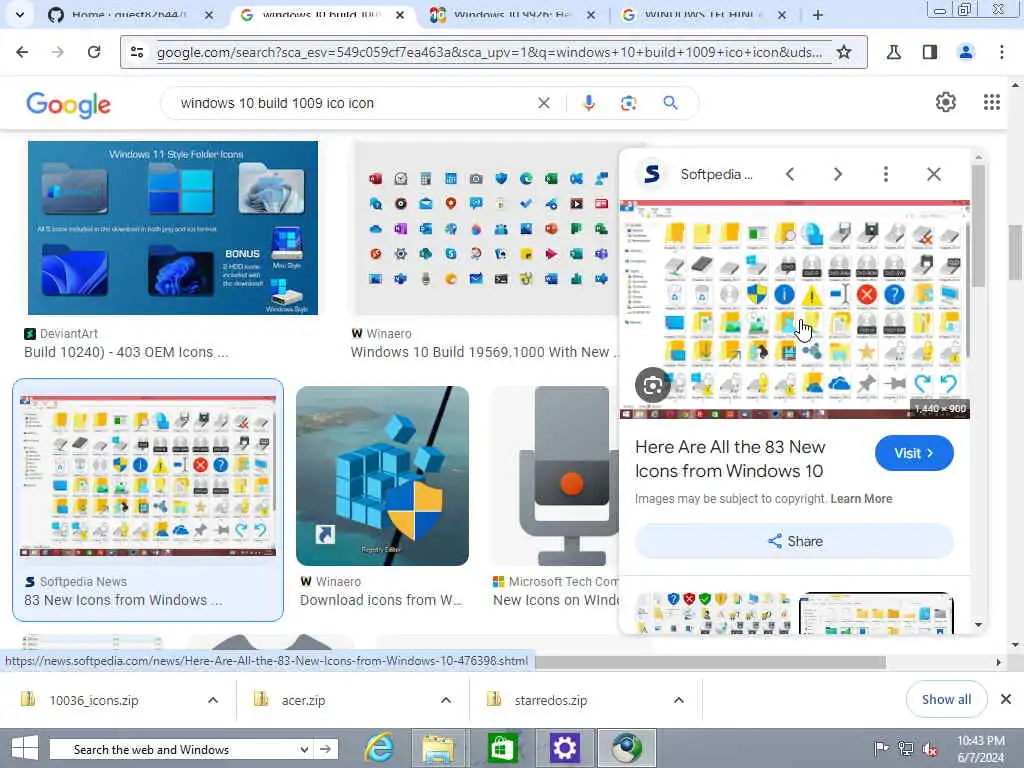Close the downloads bar
The width and height of the screenshot is (1024, 768).
coord(1006,699)
